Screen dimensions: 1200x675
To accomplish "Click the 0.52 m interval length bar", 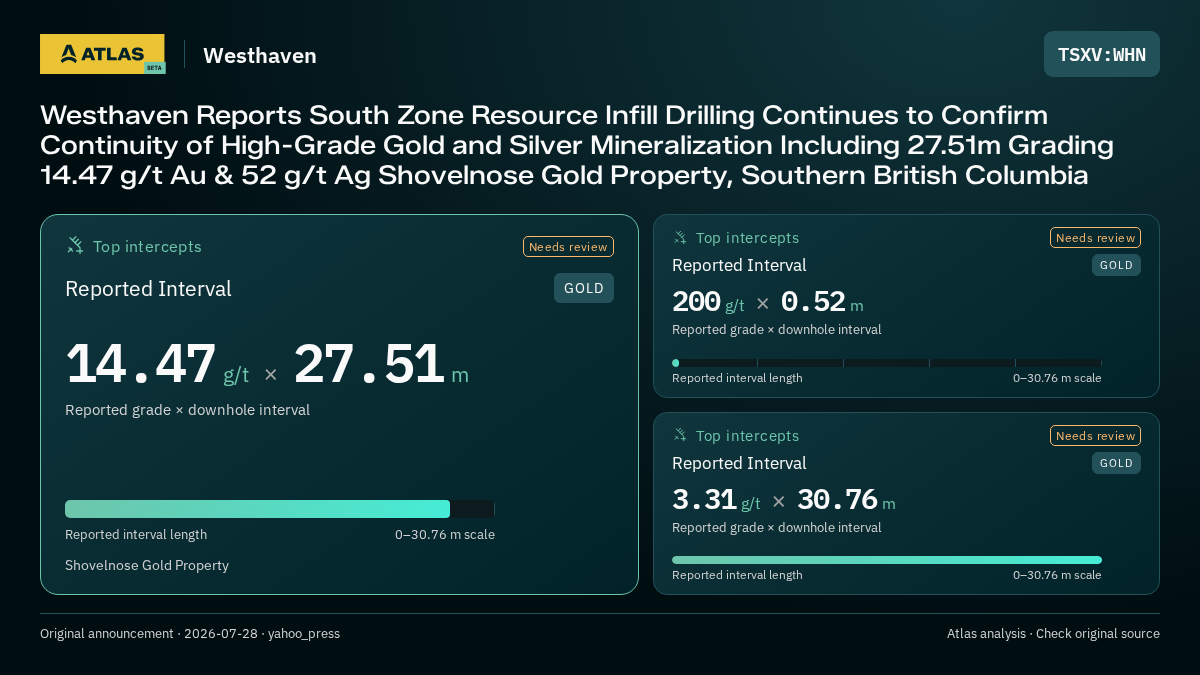I will pyautogui.click(x=887, y=363).
